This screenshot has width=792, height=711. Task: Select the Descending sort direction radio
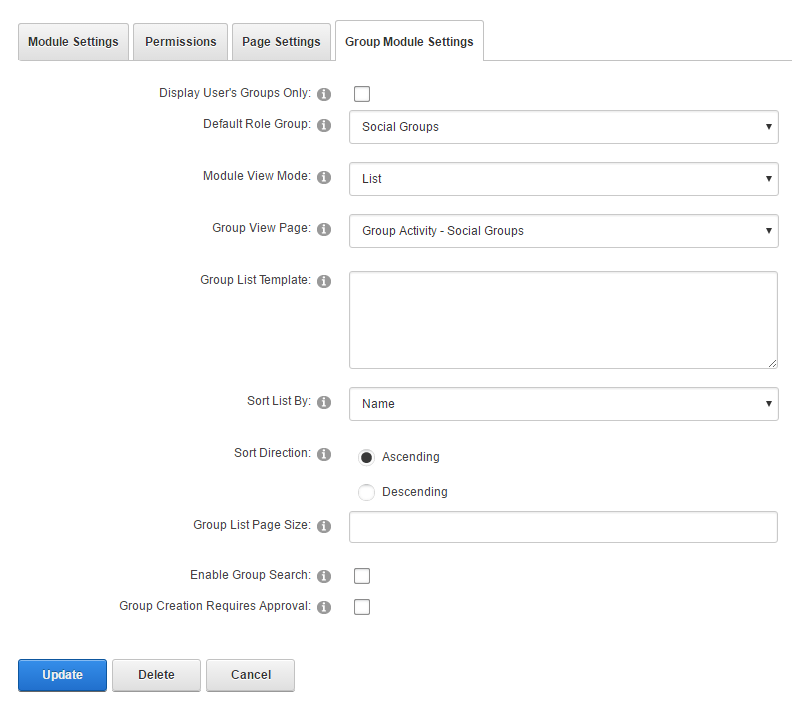tap(366, 492)
